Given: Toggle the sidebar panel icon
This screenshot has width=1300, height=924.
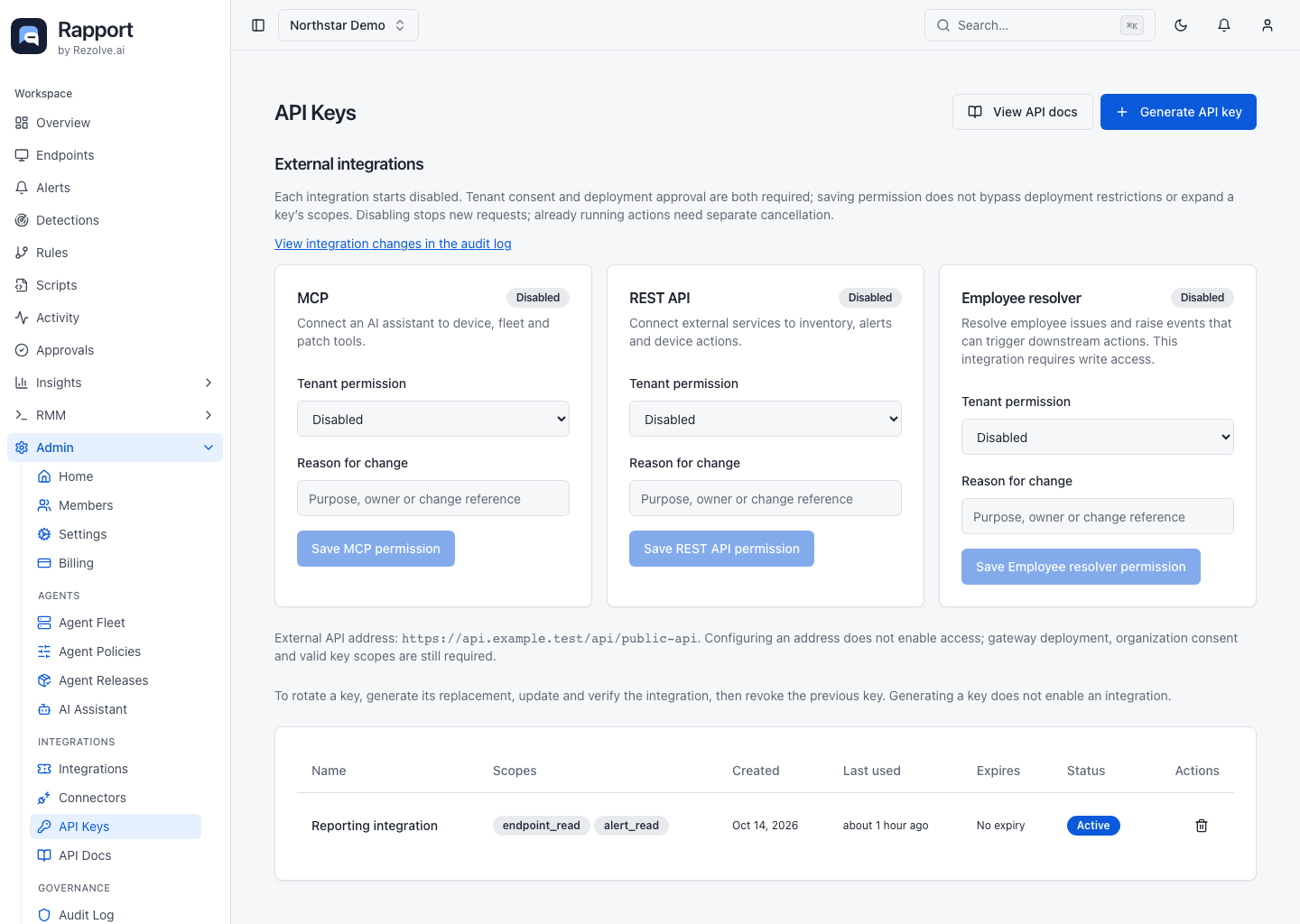Looking at the screenshot, I should (x=258, y=25).
